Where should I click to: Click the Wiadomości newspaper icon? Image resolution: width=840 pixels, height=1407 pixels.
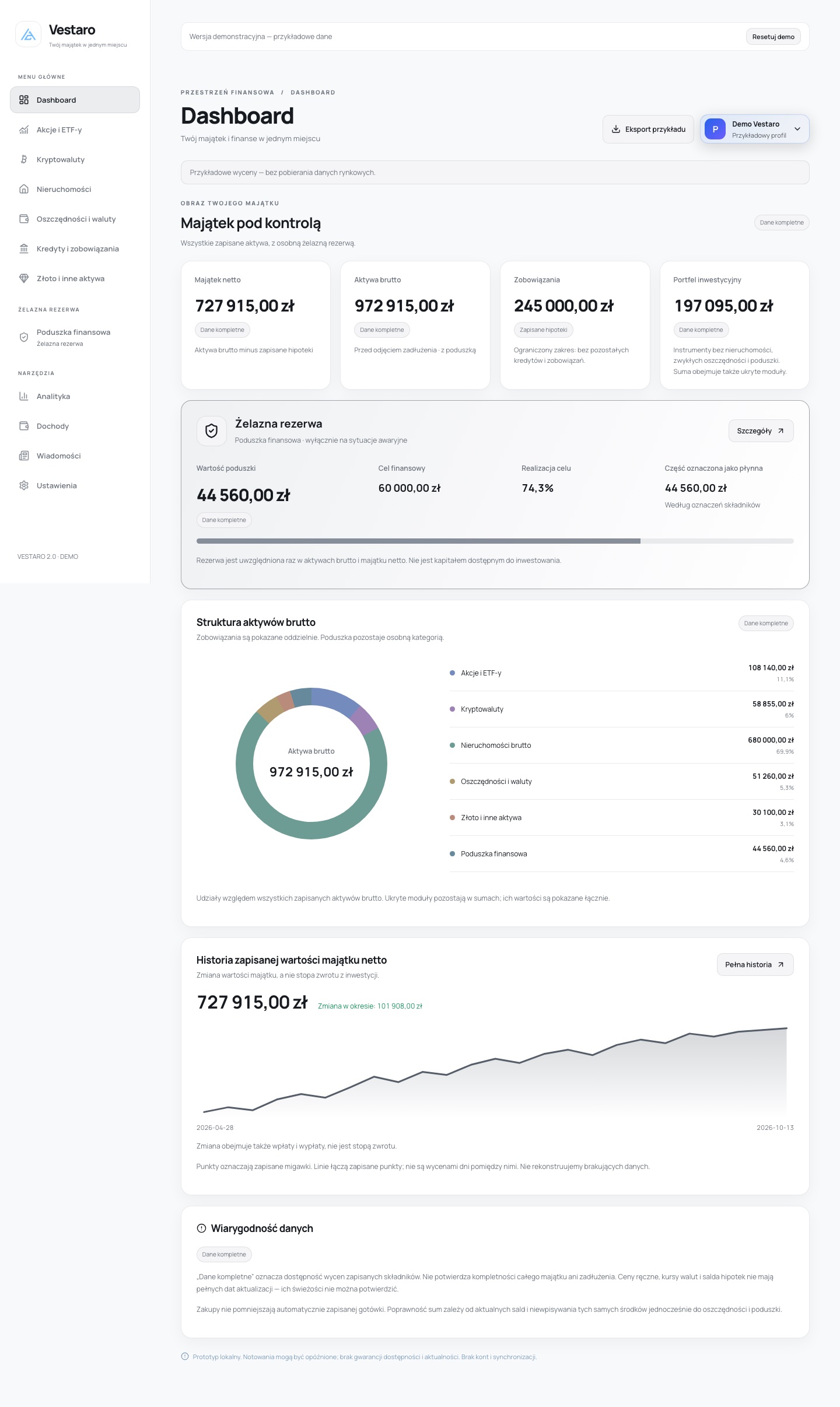pos(24,456)
